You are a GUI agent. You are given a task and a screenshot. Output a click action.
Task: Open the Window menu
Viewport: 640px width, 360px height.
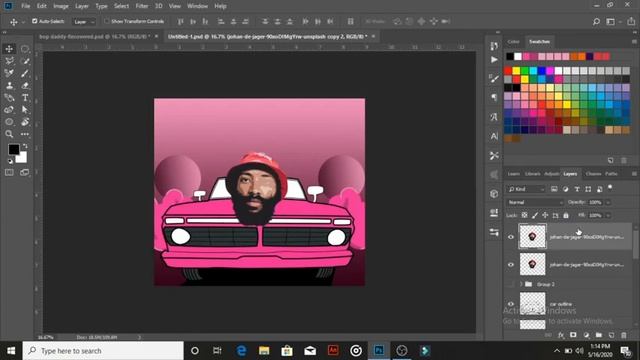pyautogui.click(x=198, y=6)
